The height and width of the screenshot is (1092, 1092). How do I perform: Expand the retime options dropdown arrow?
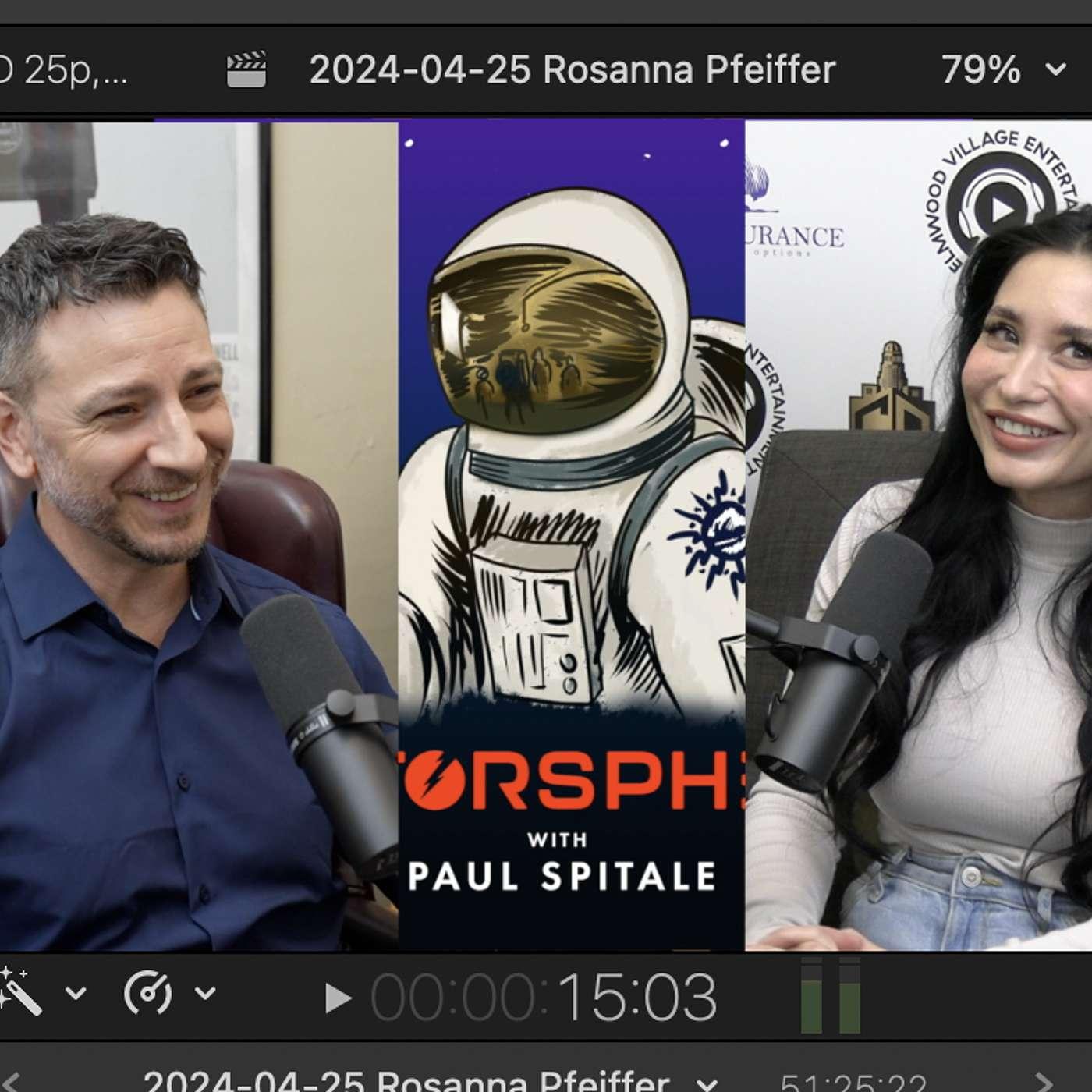point(205,993)
